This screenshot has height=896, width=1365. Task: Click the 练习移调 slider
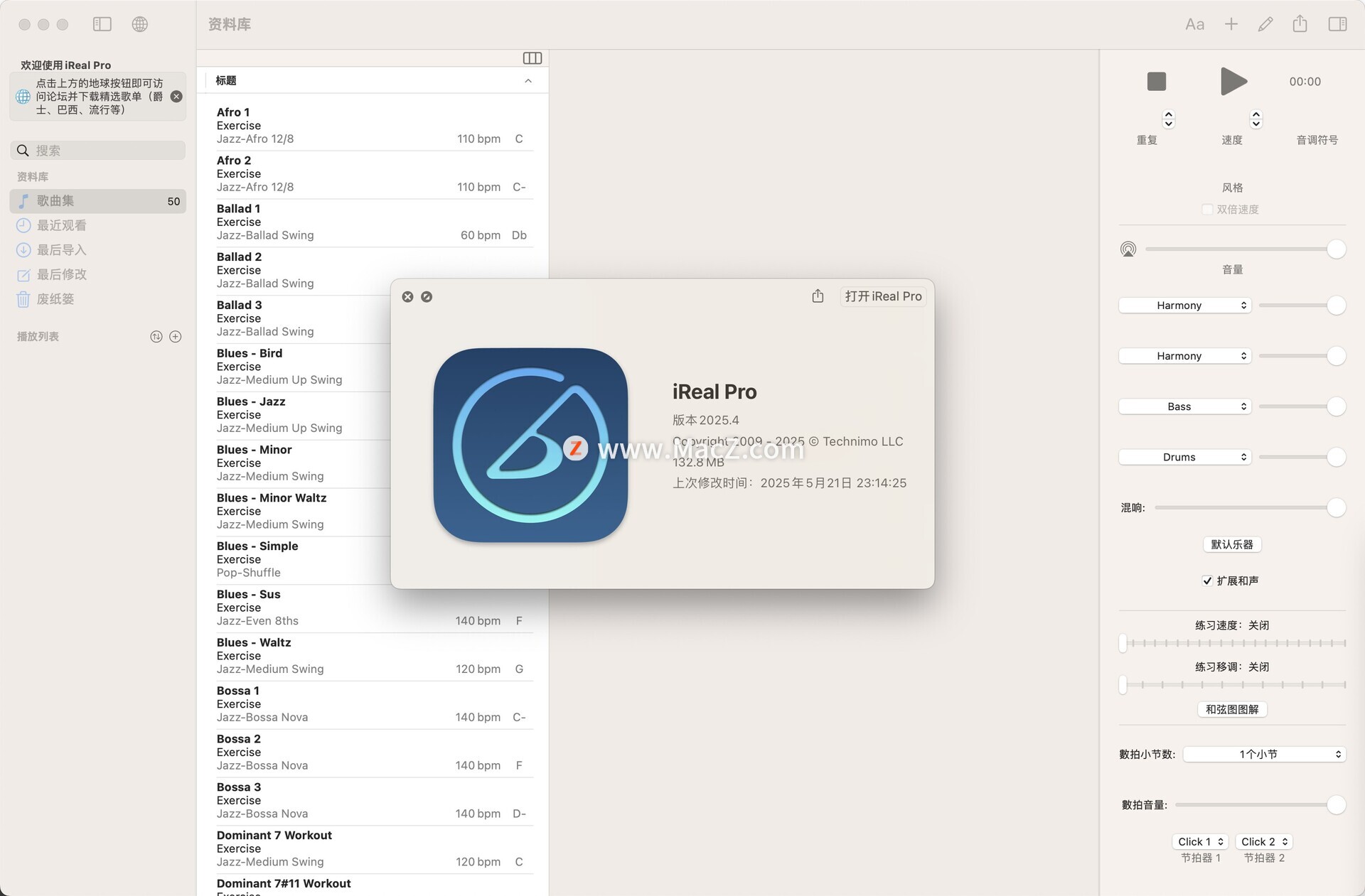tap(1232, 685)
